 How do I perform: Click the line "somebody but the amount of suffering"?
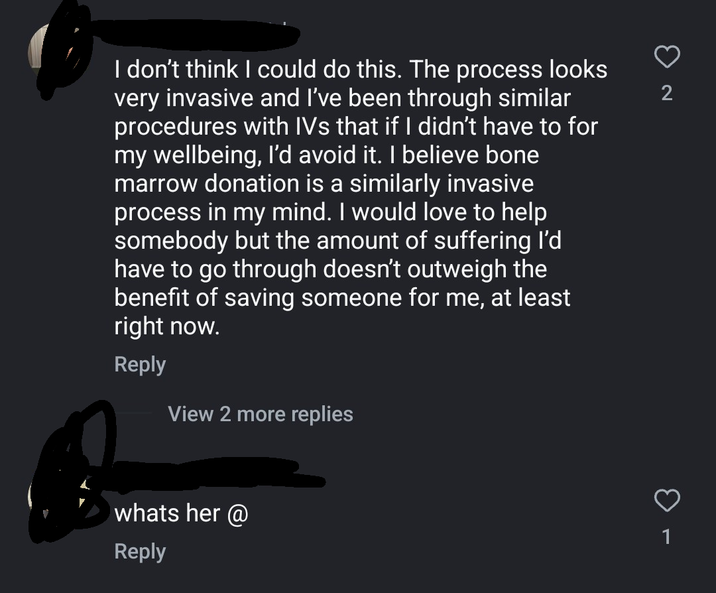(x=337, y=241)
